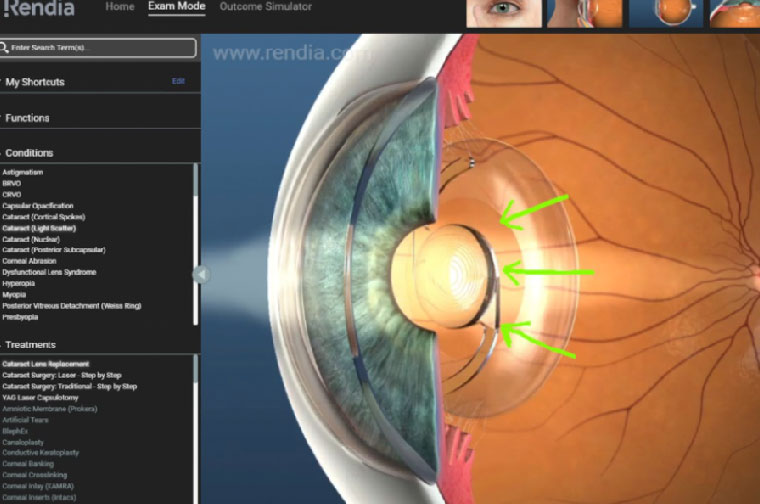Click into the Enter Search Terms field
Screen dimensions: 760x504
(x=100, y=48)
